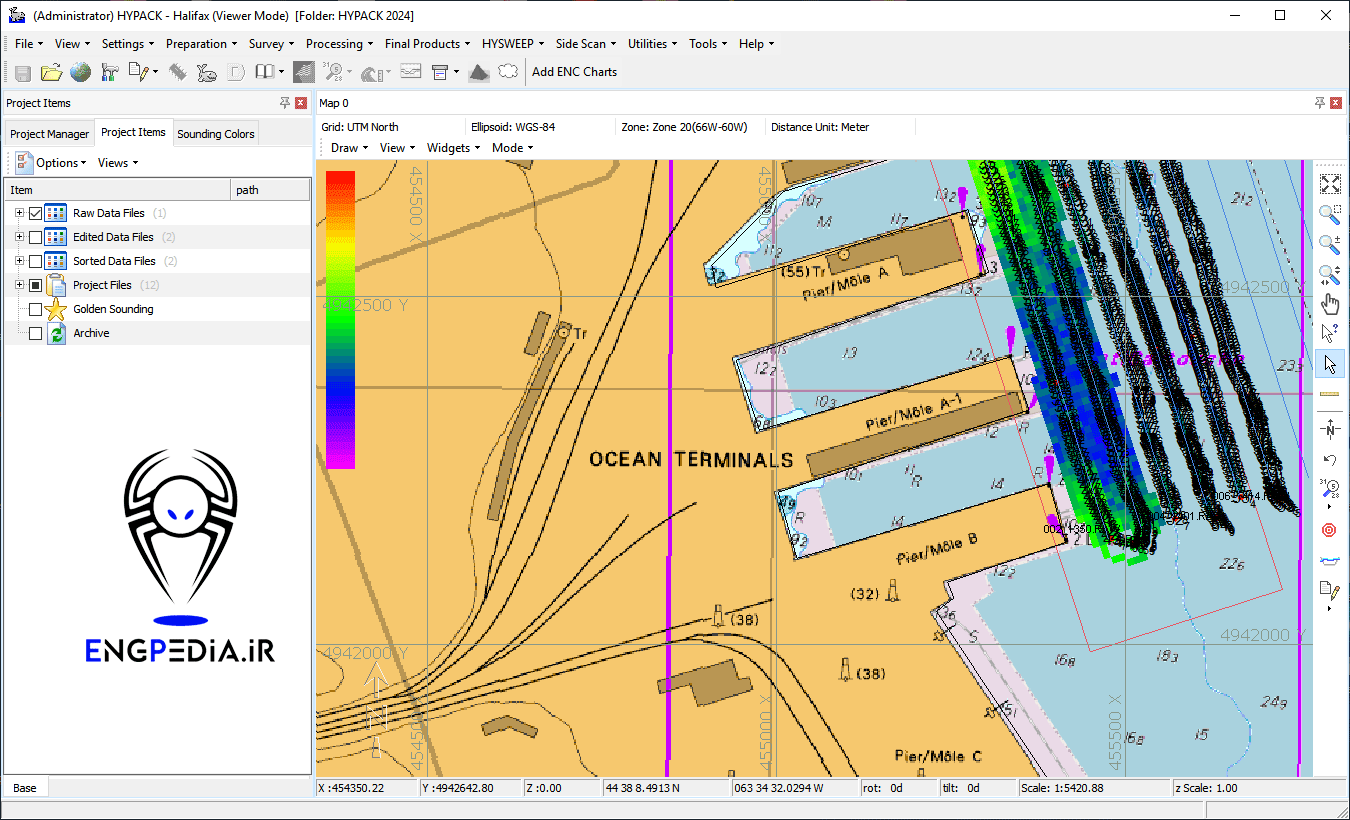
Task: Click the zoom extents icon
Action: [x=1330, y=184]
